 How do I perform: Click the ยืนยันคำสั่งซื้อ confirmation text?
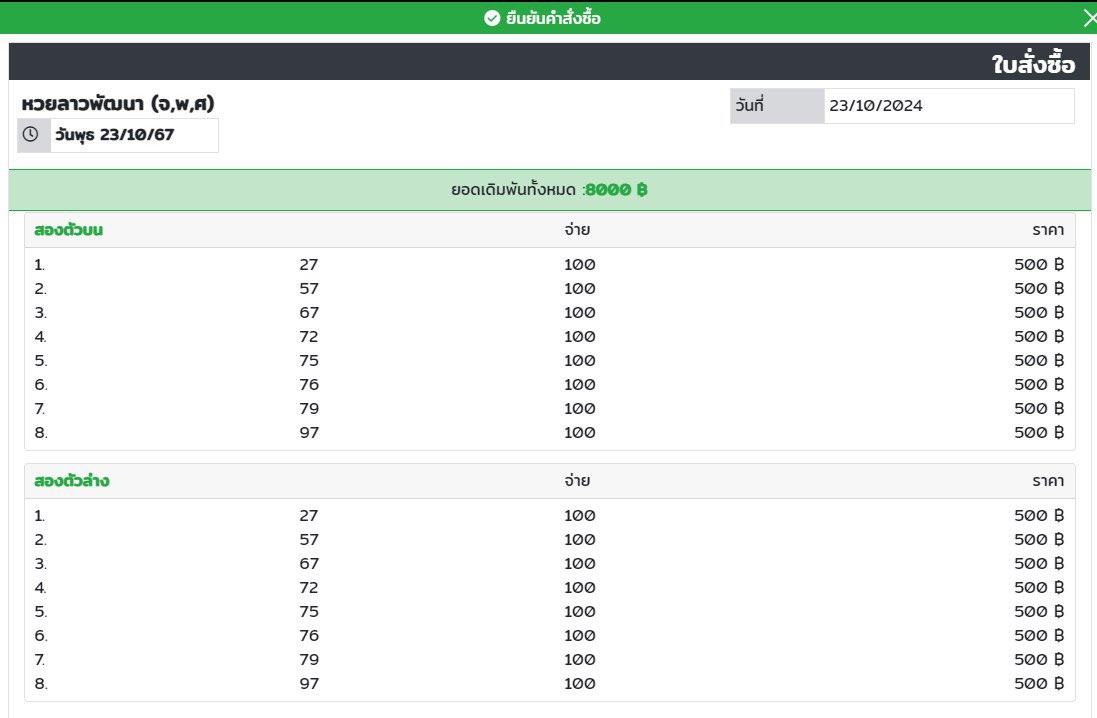[553, 18]
